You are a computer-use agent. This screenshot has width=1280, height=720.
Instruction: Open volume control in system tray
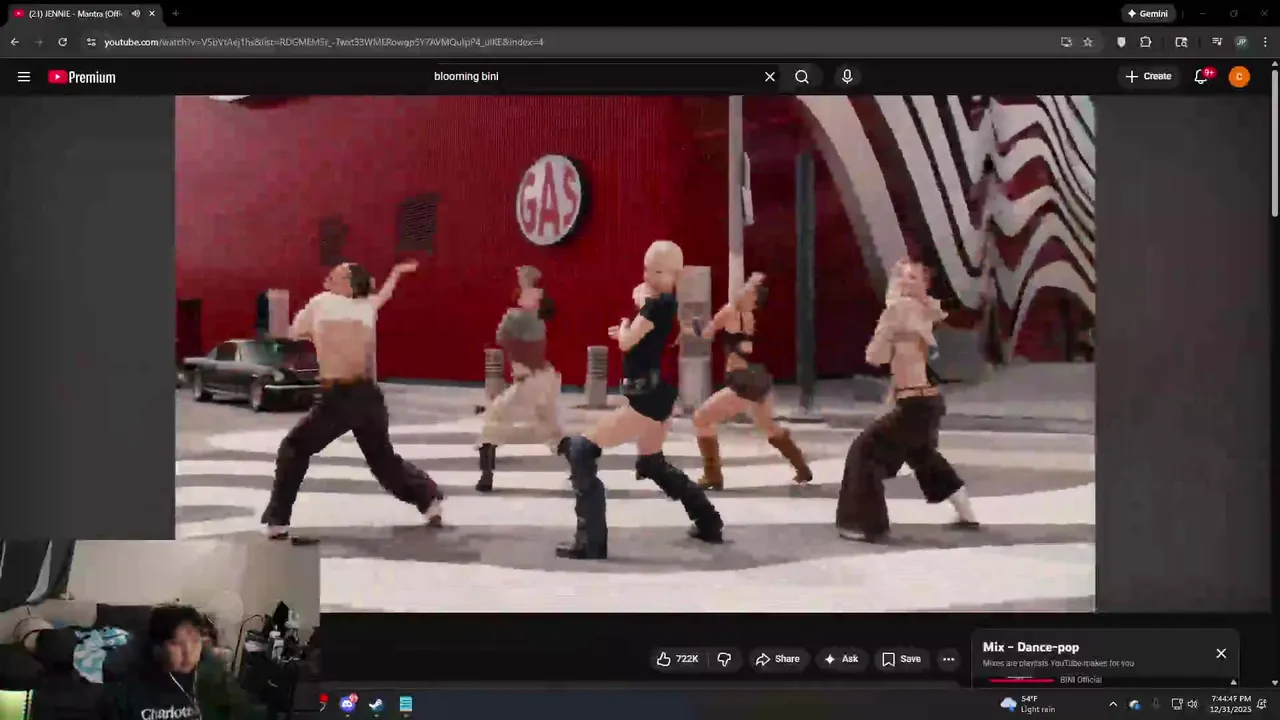pos(1192,704)
